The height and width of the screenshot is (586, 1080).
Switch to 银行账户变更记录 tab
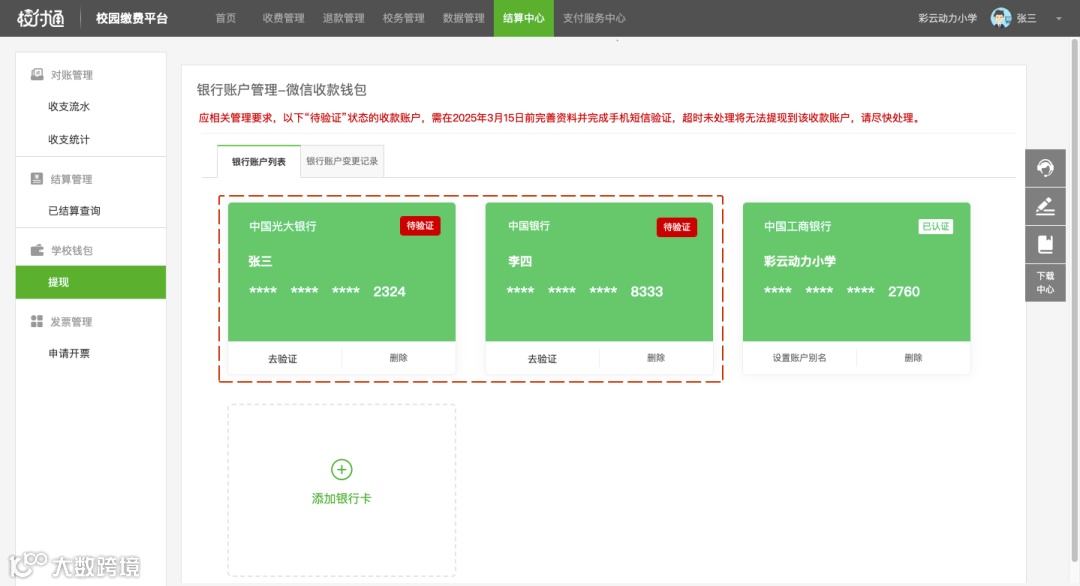(x=342, y=161)
